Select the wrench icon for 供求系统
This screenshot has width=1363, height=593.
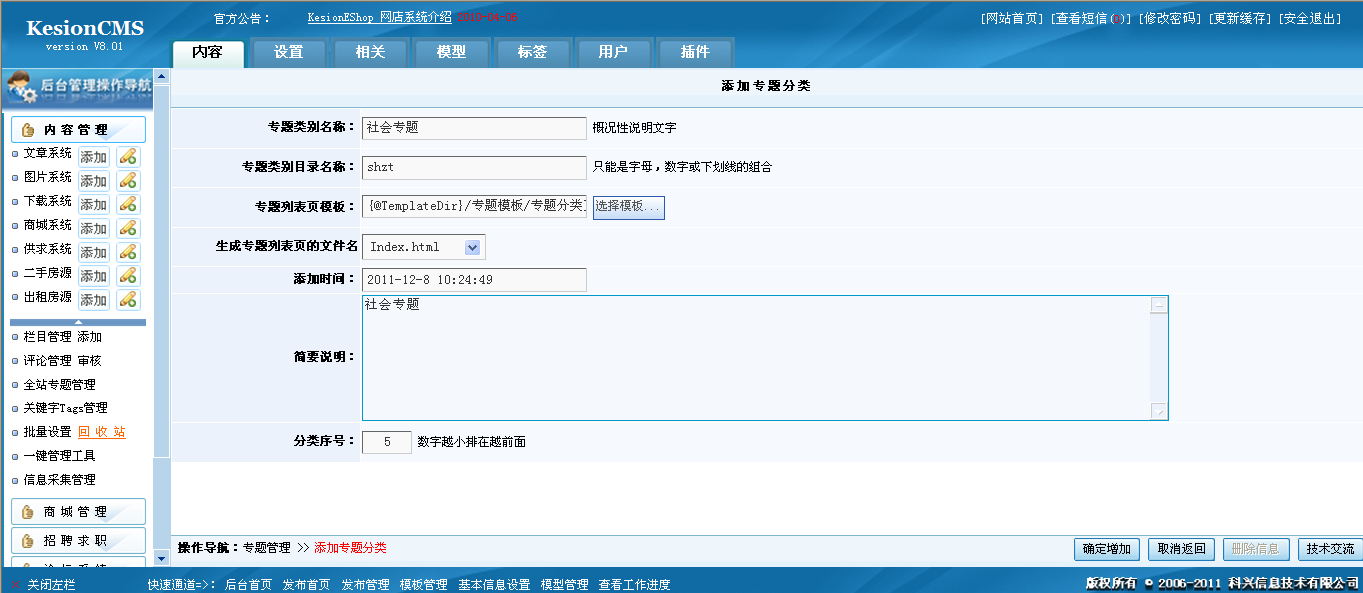coord(128,252)
